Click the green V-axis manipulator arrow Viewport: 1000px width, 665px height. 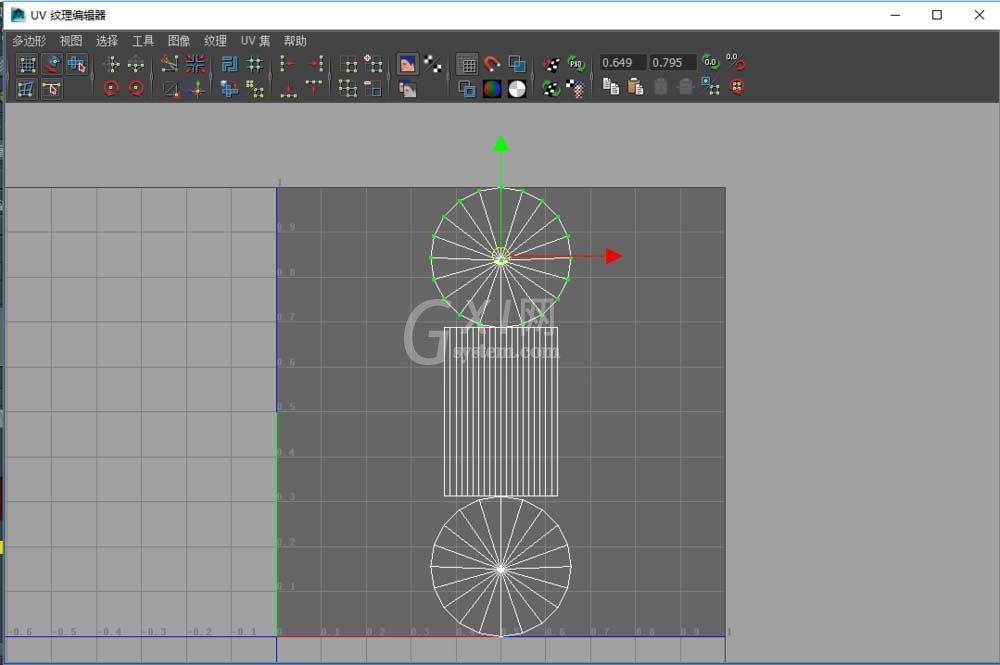501,143
